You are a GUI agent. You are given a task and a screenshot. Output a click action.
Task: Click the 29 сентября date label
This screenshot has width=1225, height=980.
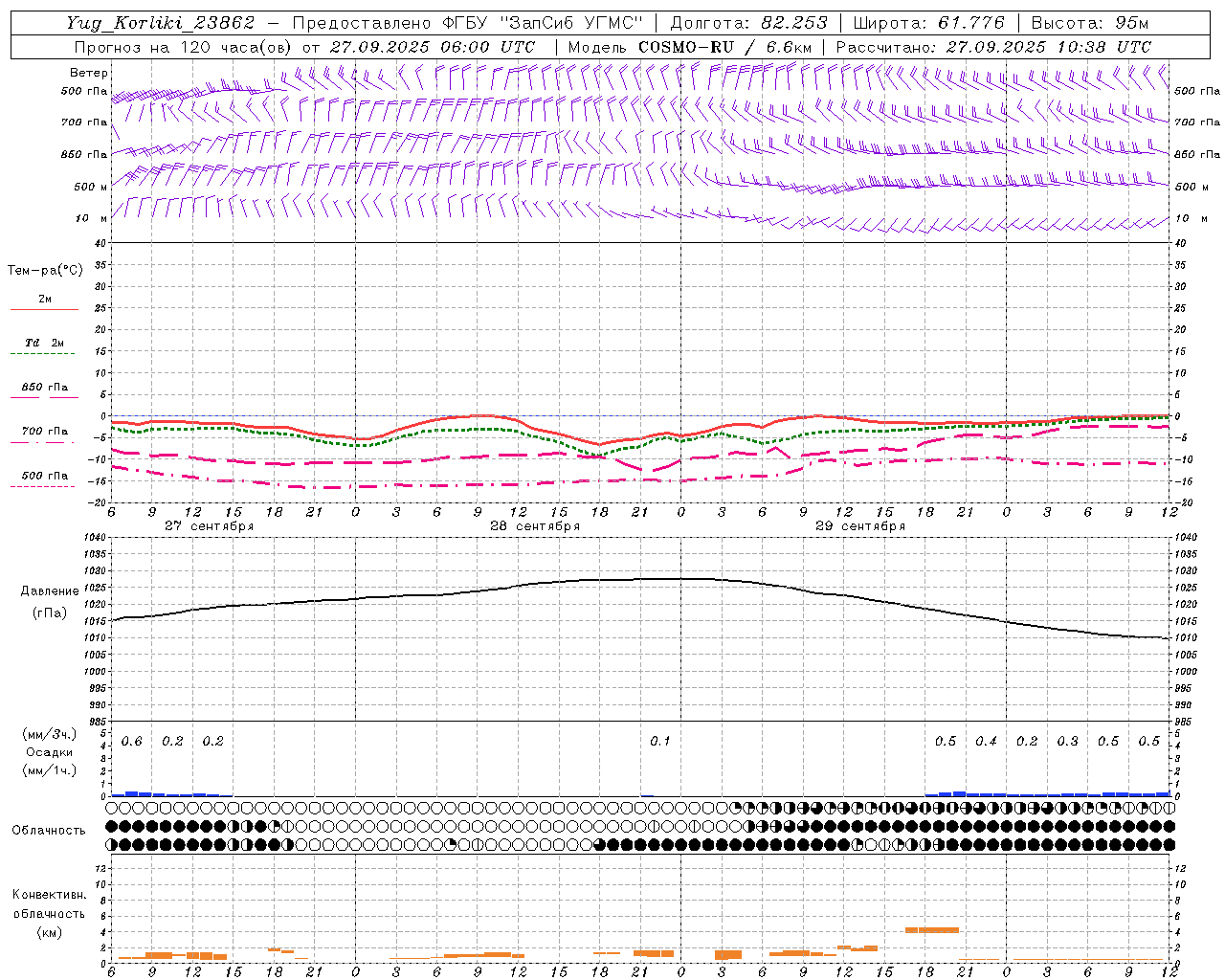pos(860,526)
